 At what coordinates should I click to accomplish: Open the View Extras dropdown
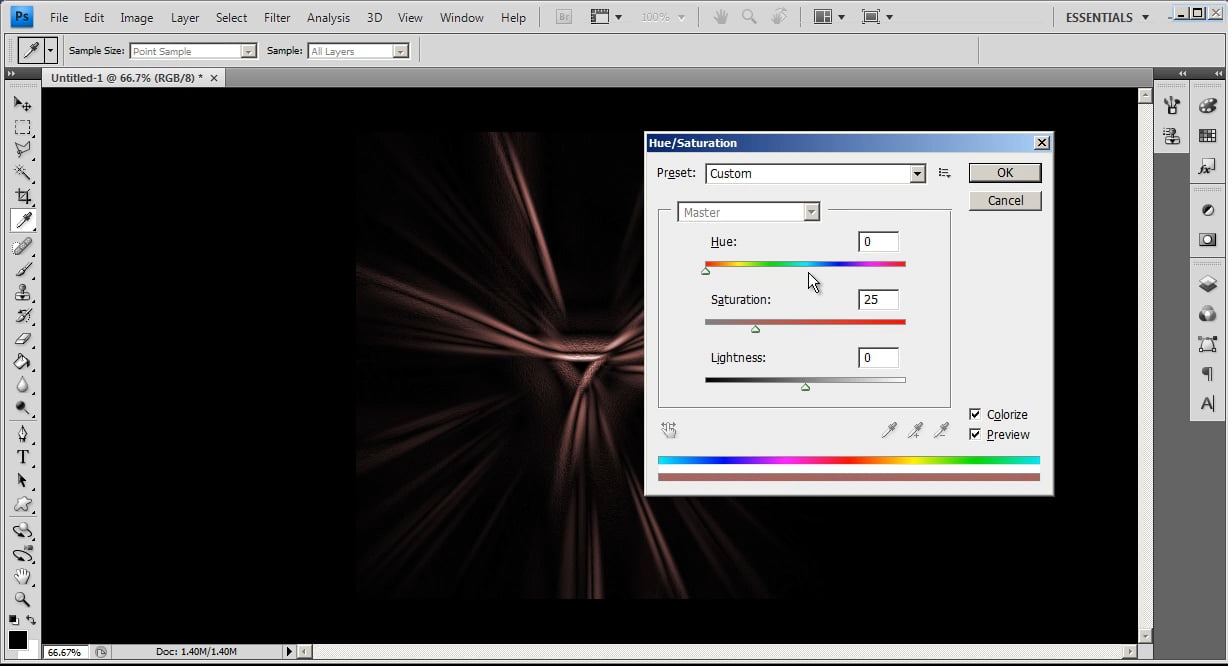pos(606,17)
